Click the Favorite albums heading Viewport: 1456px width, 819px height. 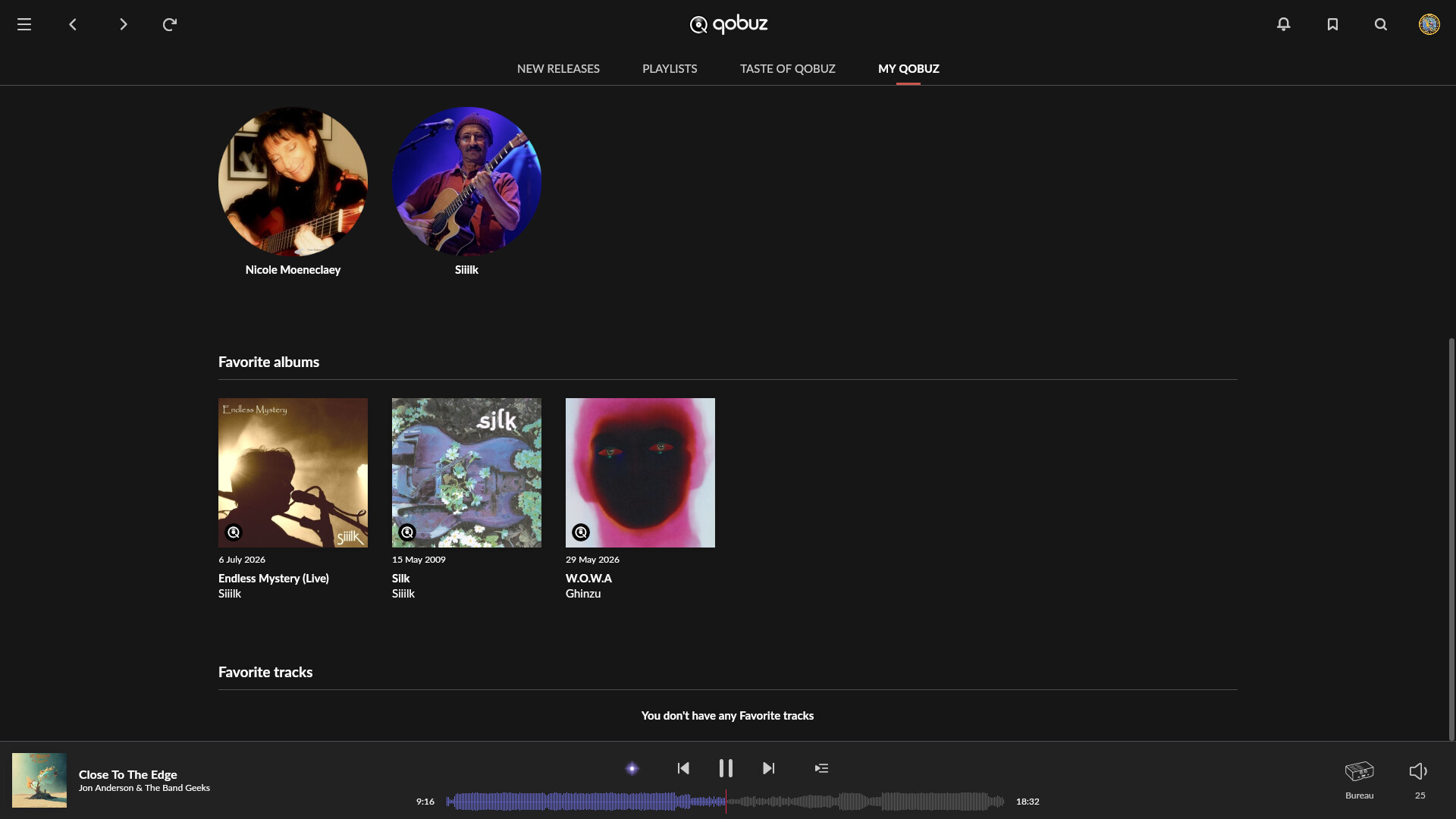[x=268, y=362]
